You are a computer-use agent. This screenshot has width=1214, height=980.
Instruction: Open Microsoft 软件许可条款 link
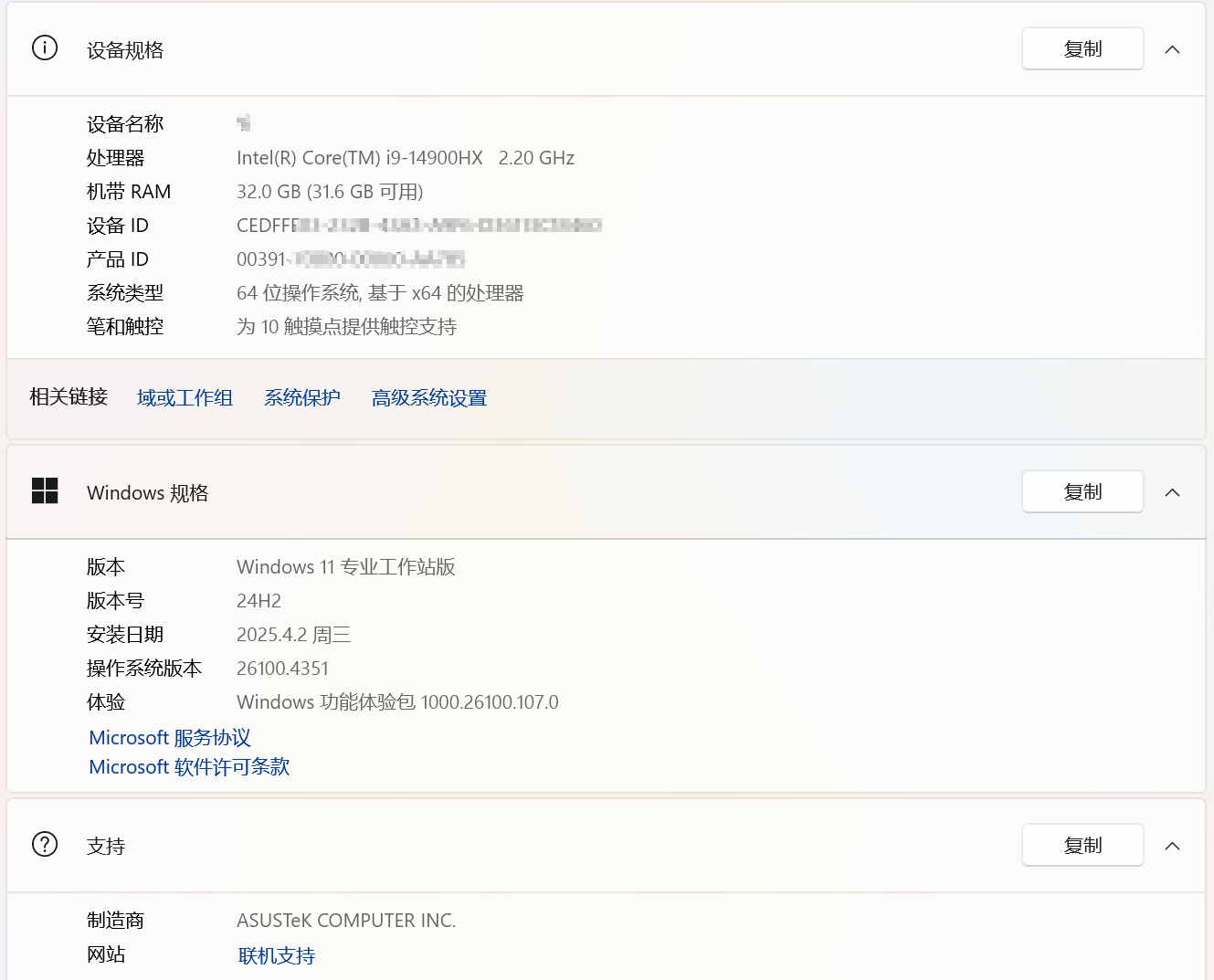pos(189,766)
